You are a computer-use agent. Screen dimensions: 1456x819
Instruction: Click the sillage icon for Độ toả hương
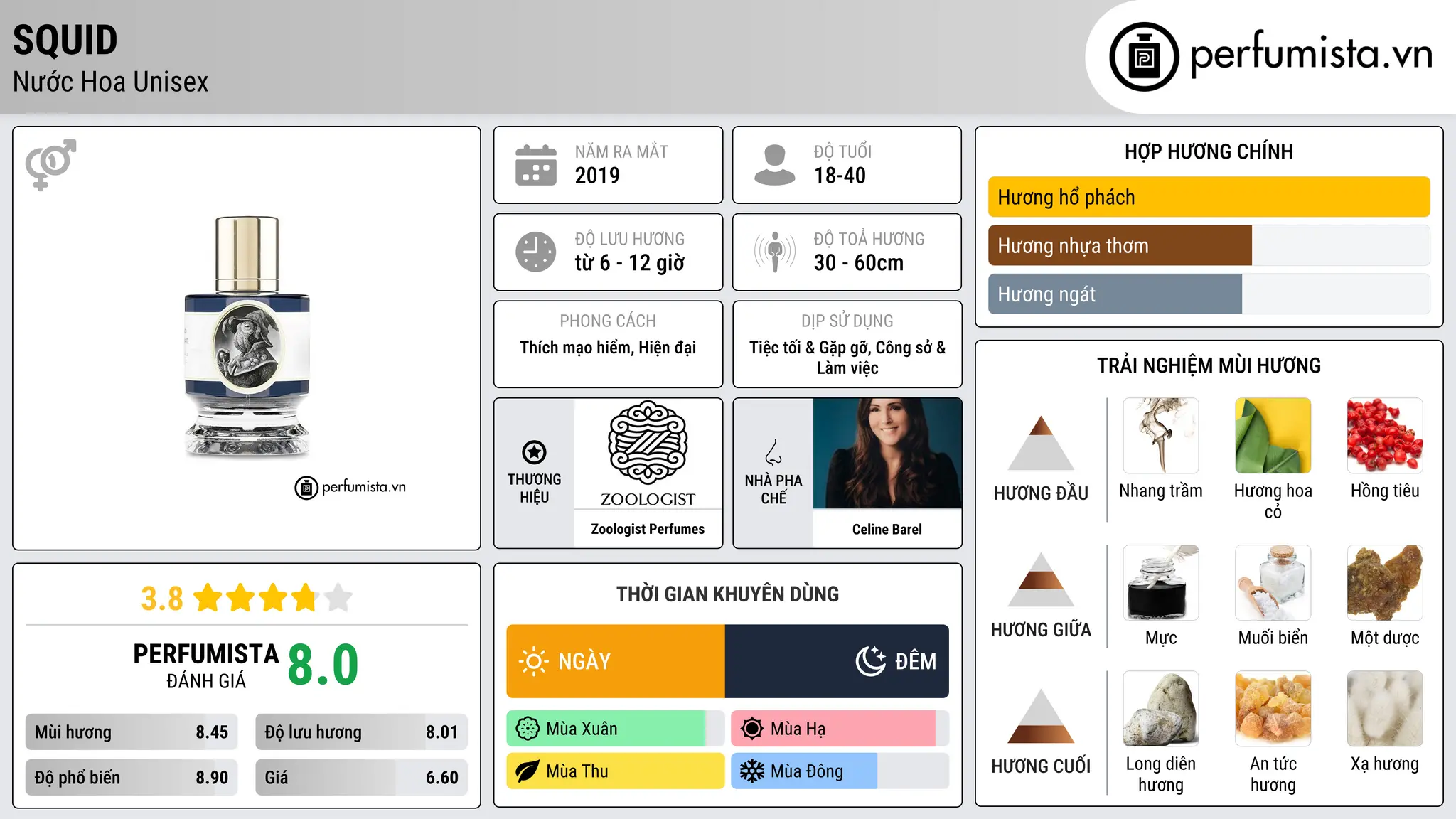775,252
